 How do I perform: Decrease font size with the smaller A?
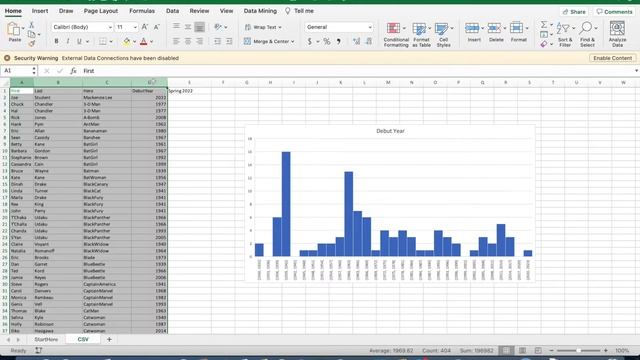point(156,27)
